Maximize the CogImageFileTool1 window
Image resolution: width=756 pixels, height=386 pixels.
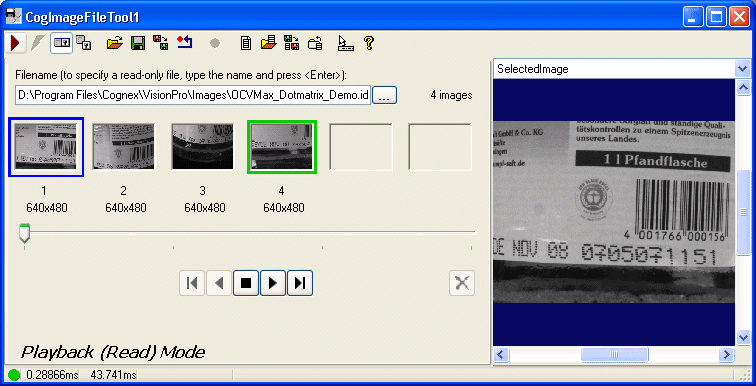pos(716,17)
